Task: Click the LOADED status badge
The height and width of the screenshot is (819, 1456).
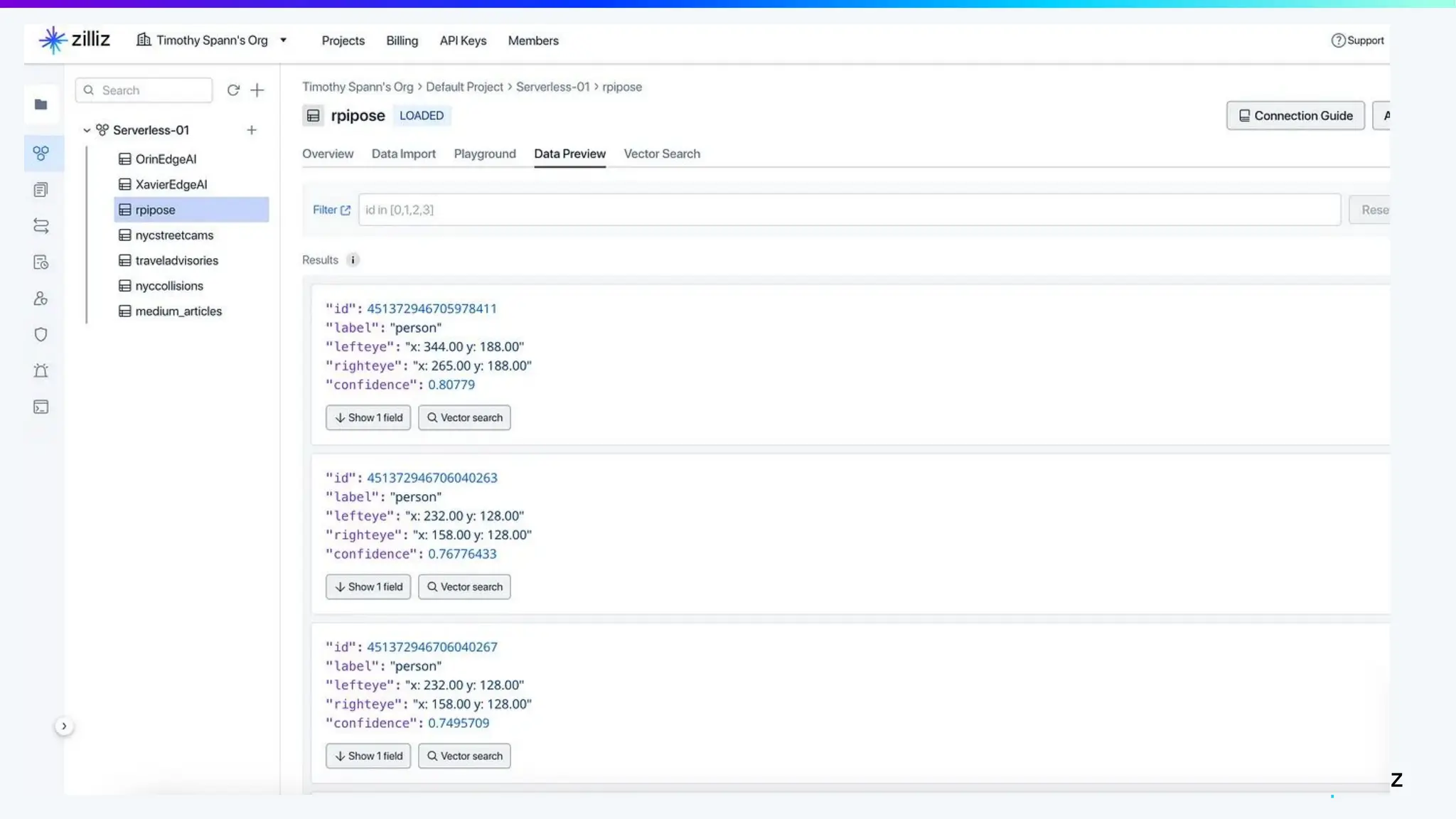Action: pos(422,115)
